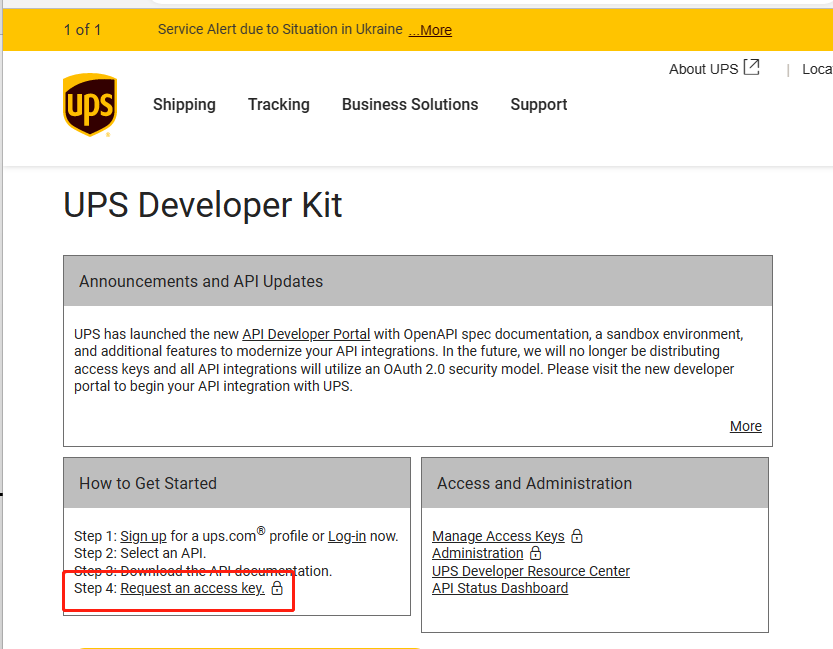
Task: Click the '1 of 1' alert counter
Action: [x=82, y=30]
